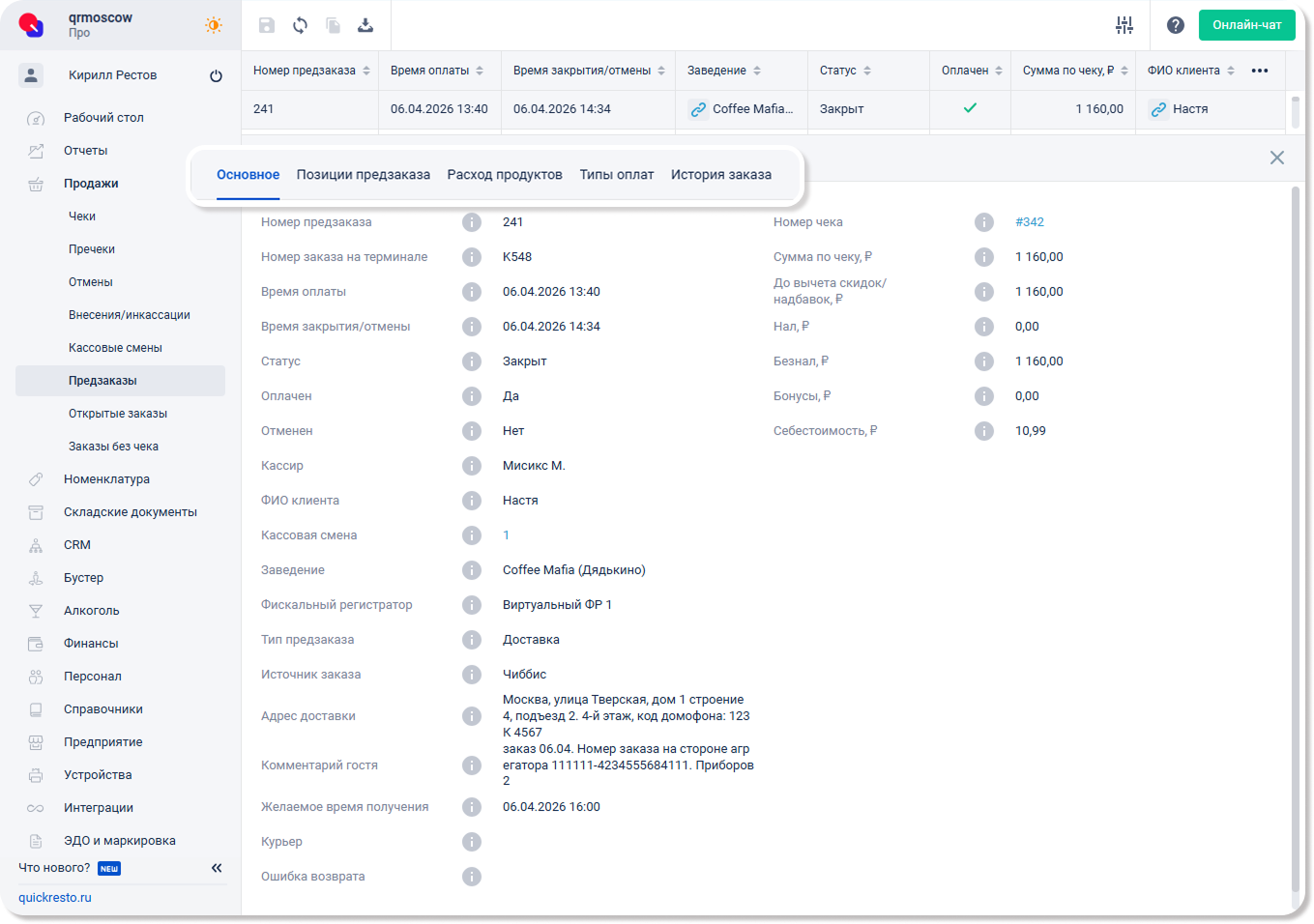Click info icon next to Адрес доставки
Viewport: 1314px width, 924px height.
click(x=472, y=716)
